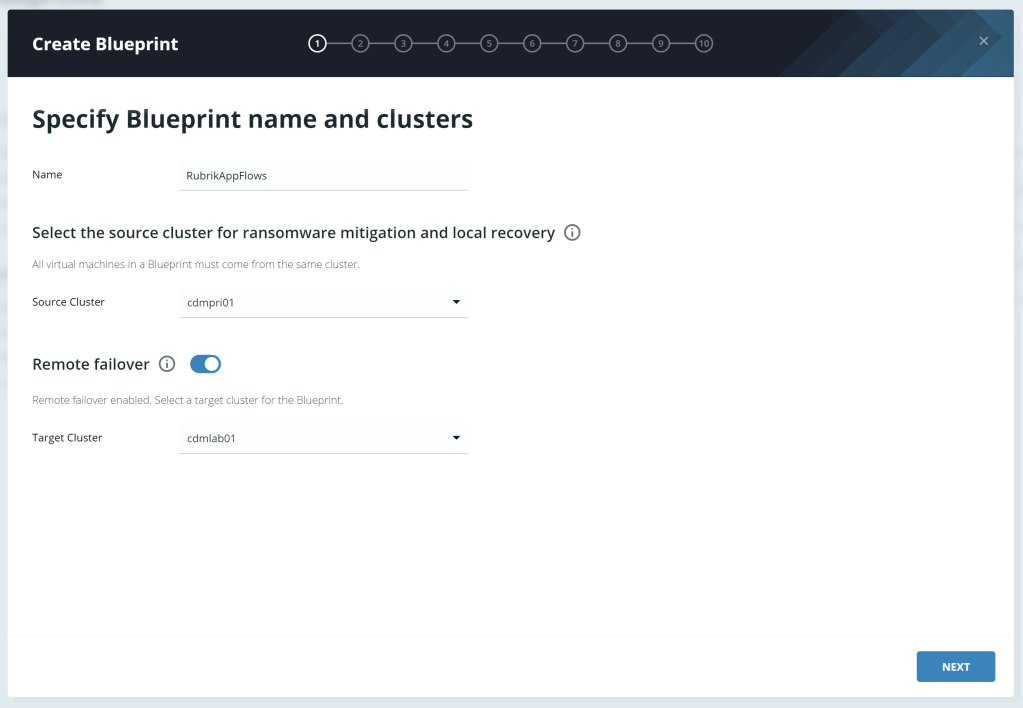Image resolution: width=1023 pixels, height=708 pixels.
Task: Expand the Target Cluster dropdown
Action: click(x=456, y=438)
